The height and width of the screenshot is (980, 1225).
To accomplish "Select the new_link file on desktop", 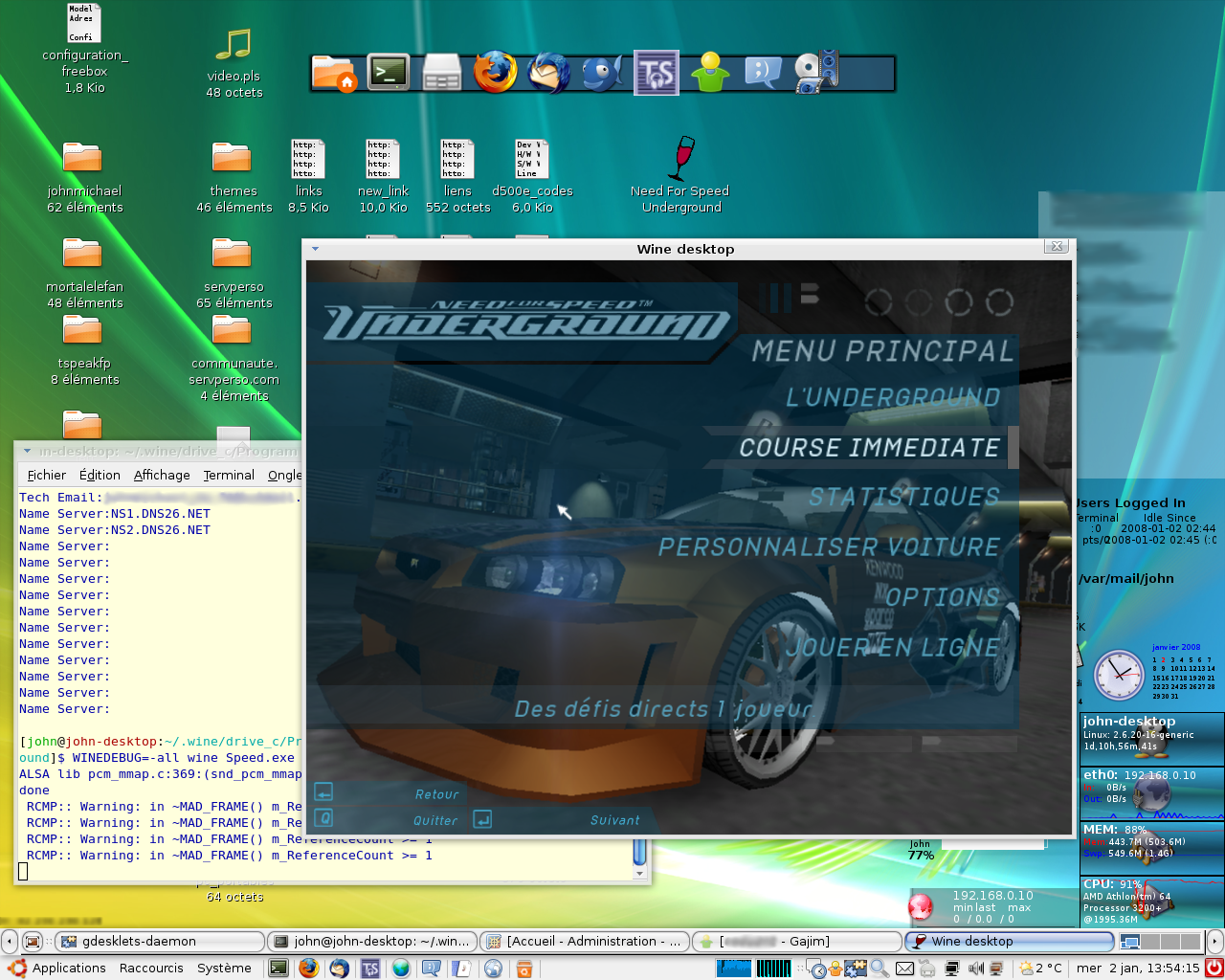I will (383, 177).
